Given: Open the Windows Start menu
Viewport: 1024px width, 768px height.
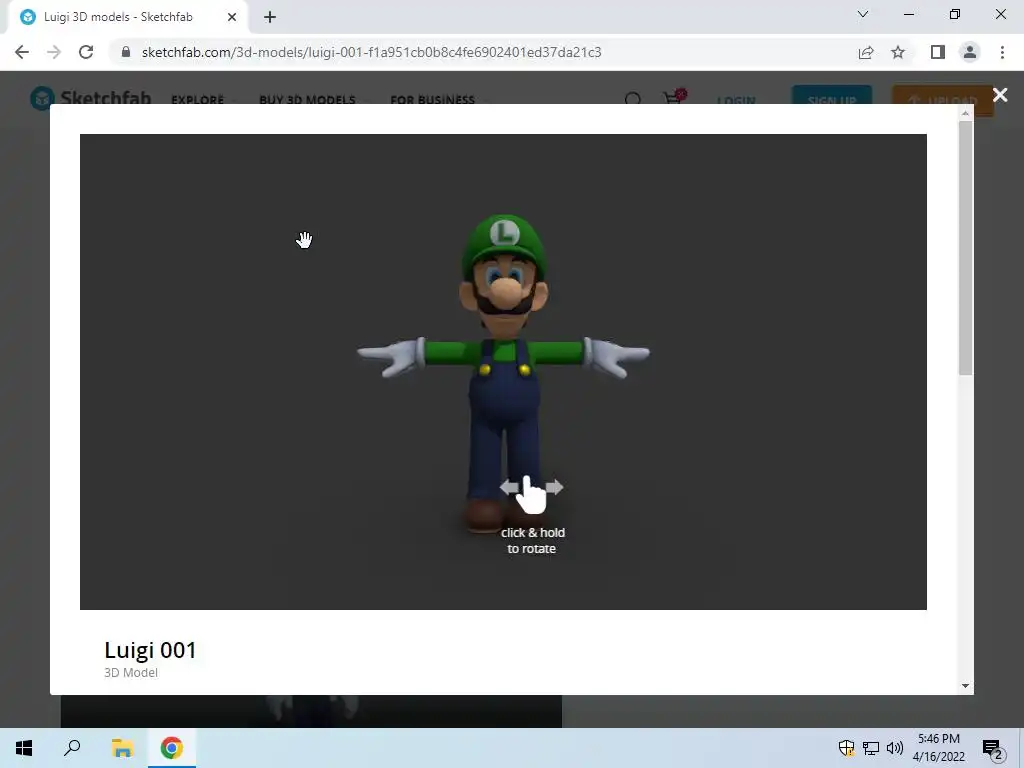Looking at the screenshot, I should pos(24,748).
